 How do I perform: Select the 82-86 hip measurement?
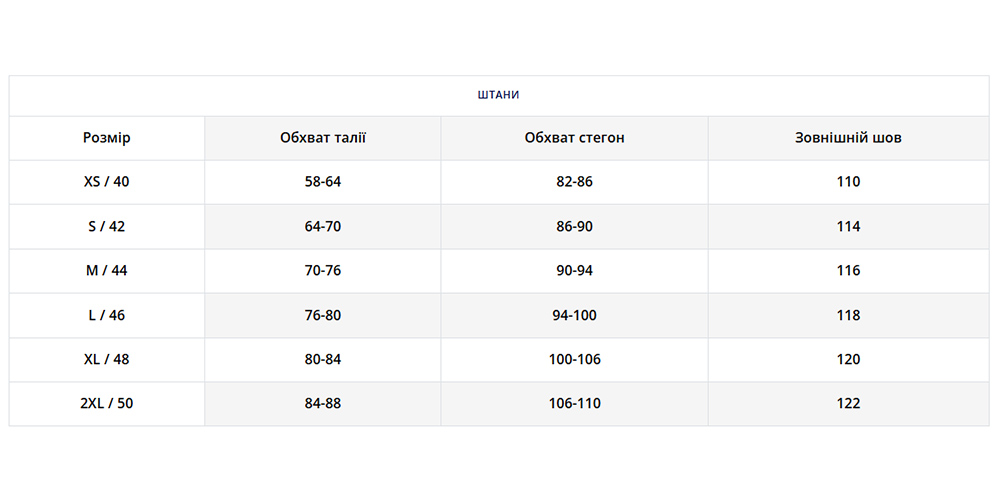(574, 182)
